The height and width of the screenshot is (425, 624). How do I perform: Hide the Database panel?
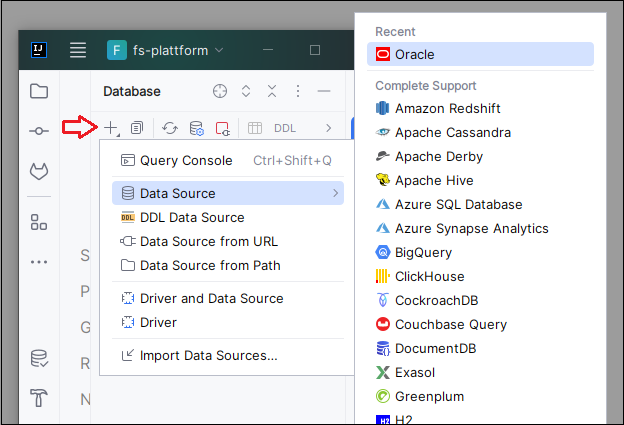pyautogui.click(x=324, y=91)
